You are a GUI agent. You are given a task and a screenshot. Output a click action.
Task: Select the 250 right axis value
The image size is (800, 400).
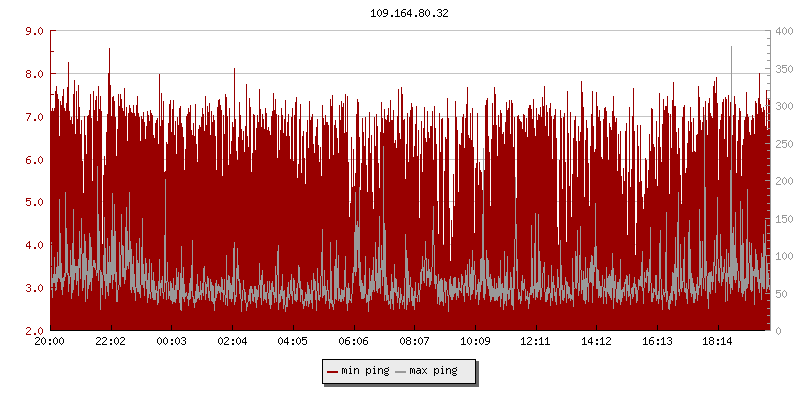[x=783, y=143]
